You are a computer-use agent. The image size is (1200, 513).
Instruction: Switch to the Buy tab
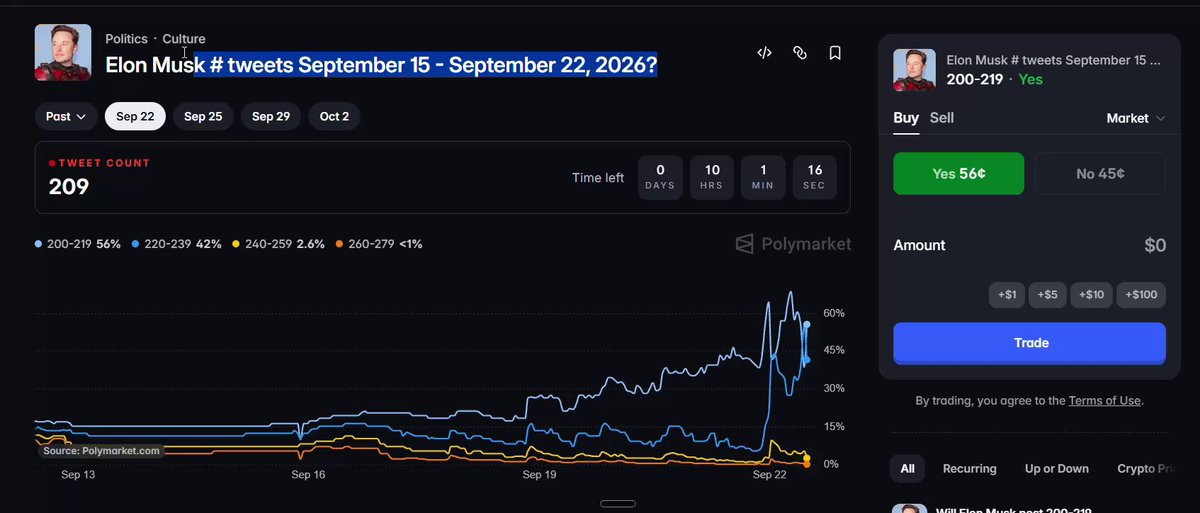[906, 118]
